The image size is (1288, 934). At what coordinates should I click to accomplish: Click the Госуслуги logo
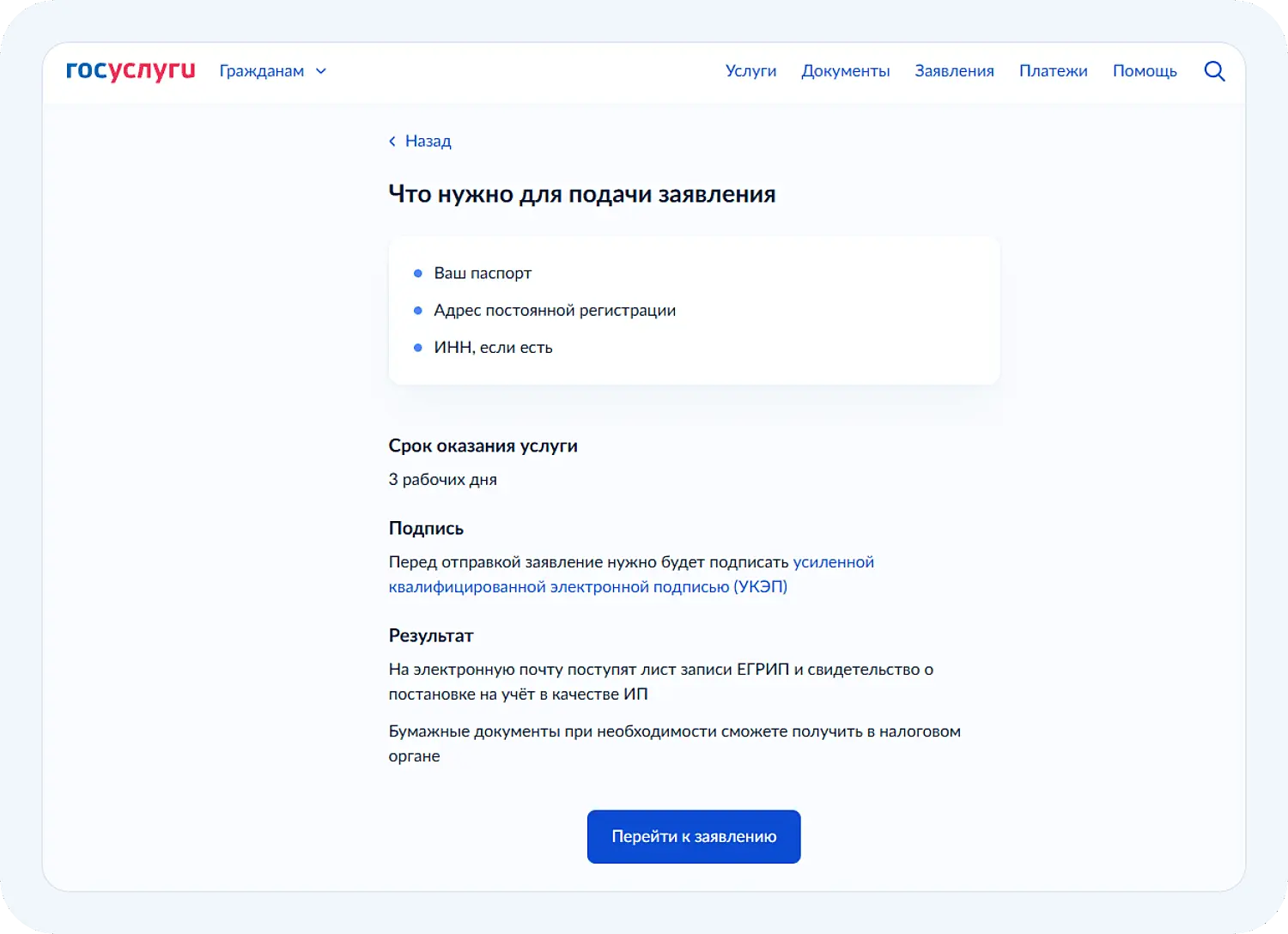point(130,70)
